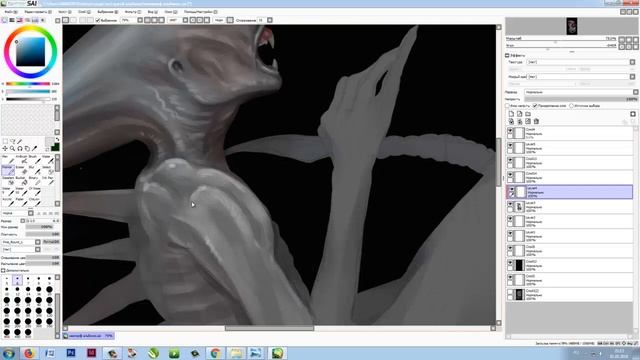Create a new linework layer icon
The image size is (640, 360).
(520, 114)
